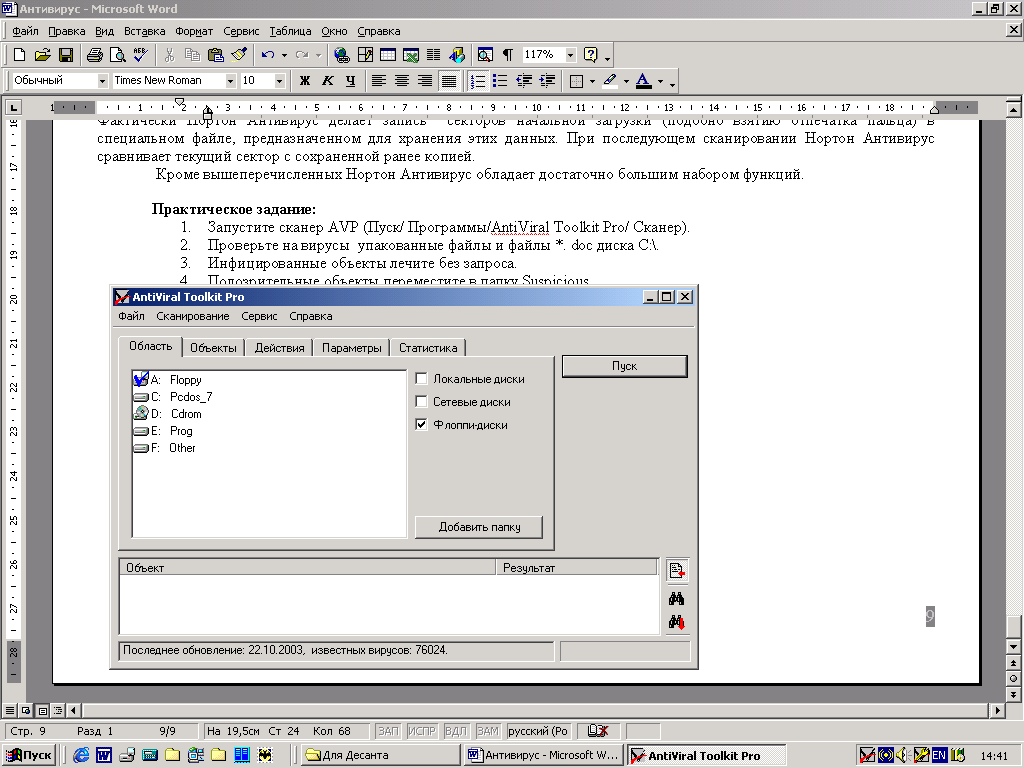Click the highlight color marker icon
This screenshot has width=1024, height=768.
pyautogui.click(x=610, y=80)
